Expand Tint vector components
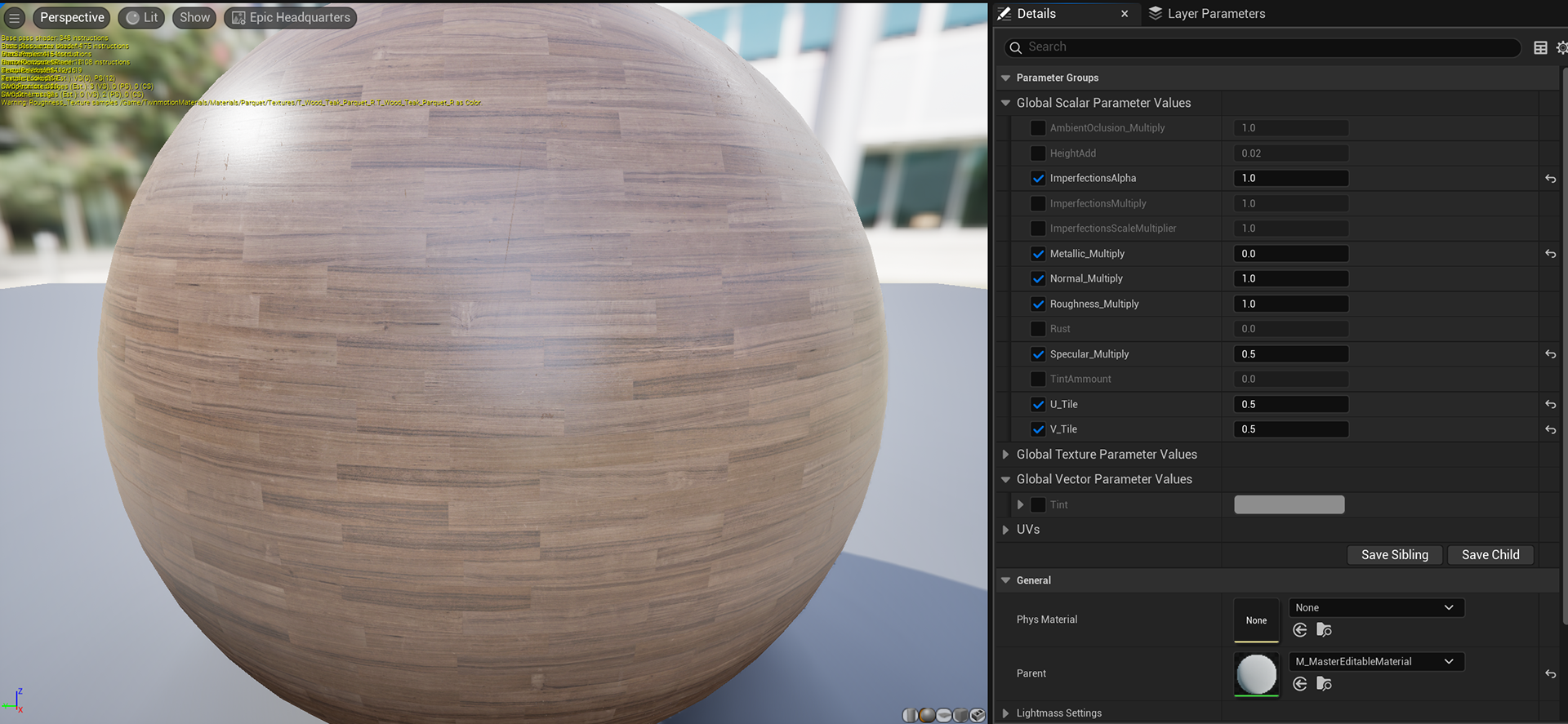The height and width of the screenshot is (724, 1568). coord(1020,504)
